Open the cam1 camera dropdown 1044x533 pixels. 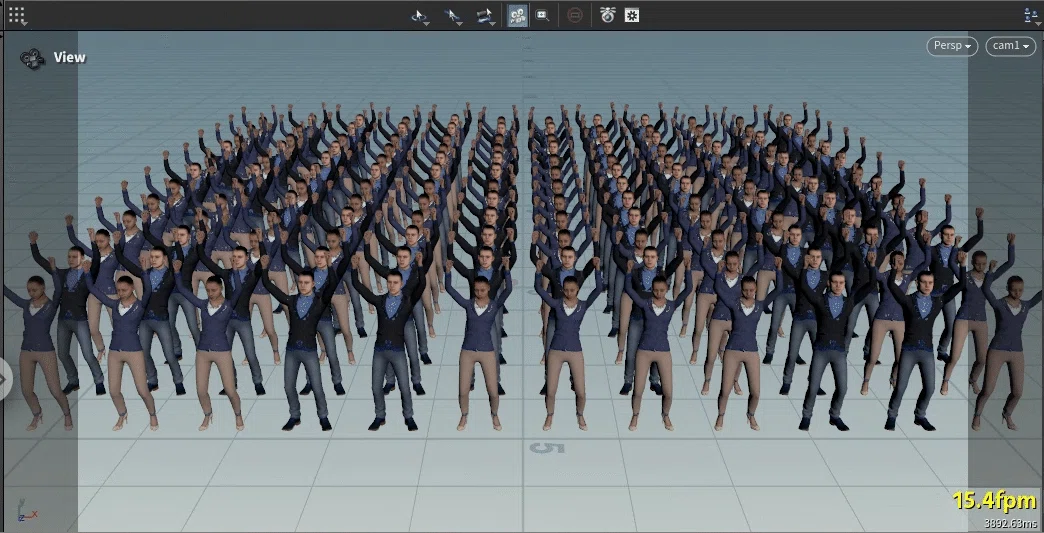(x=1011, y=46)
